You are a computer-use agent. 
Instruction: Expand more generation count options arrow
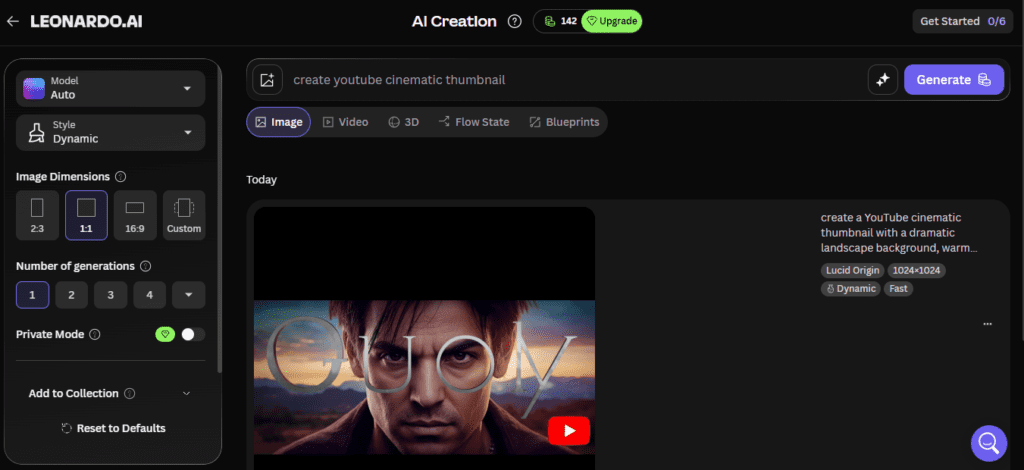(189, 295)
